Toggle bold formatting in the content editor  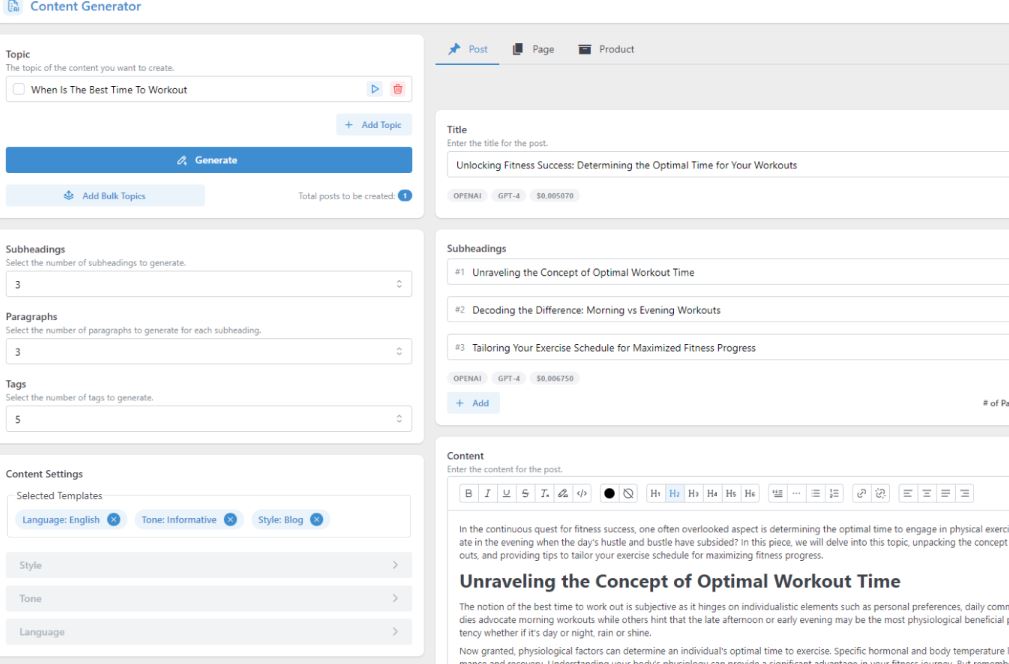[468, 493]
